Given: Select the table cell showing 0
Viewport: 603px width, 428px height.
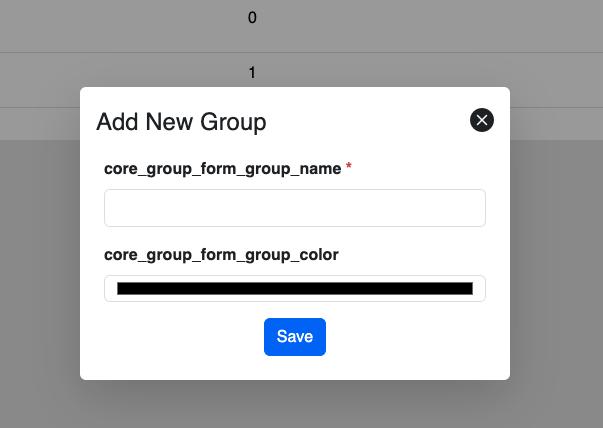Looking at the screenshot, I should pyautogui.click(x=252, y=17).
